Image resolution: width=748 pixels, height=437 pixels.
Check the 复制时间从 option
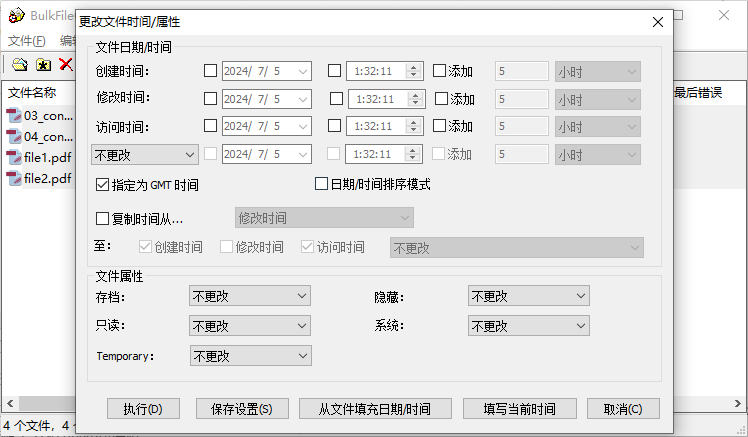pos(102,219)
